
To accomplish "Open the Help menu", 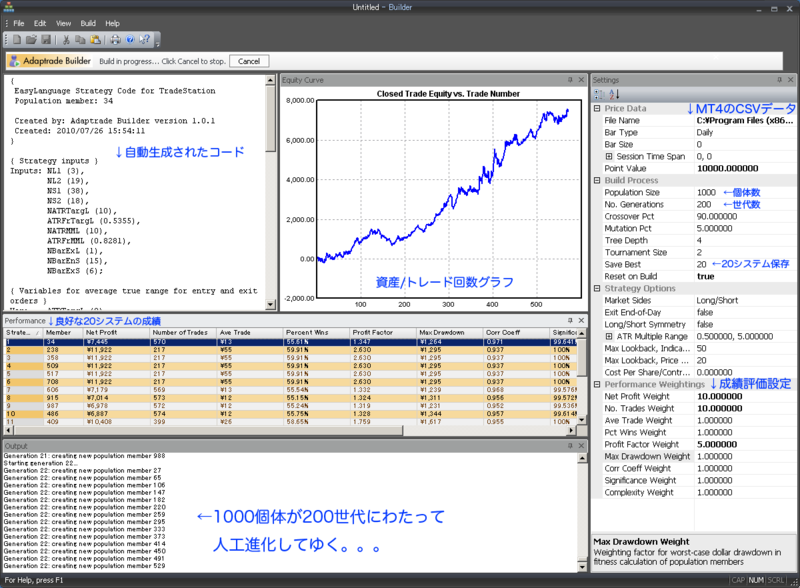I will click(112, 23).
